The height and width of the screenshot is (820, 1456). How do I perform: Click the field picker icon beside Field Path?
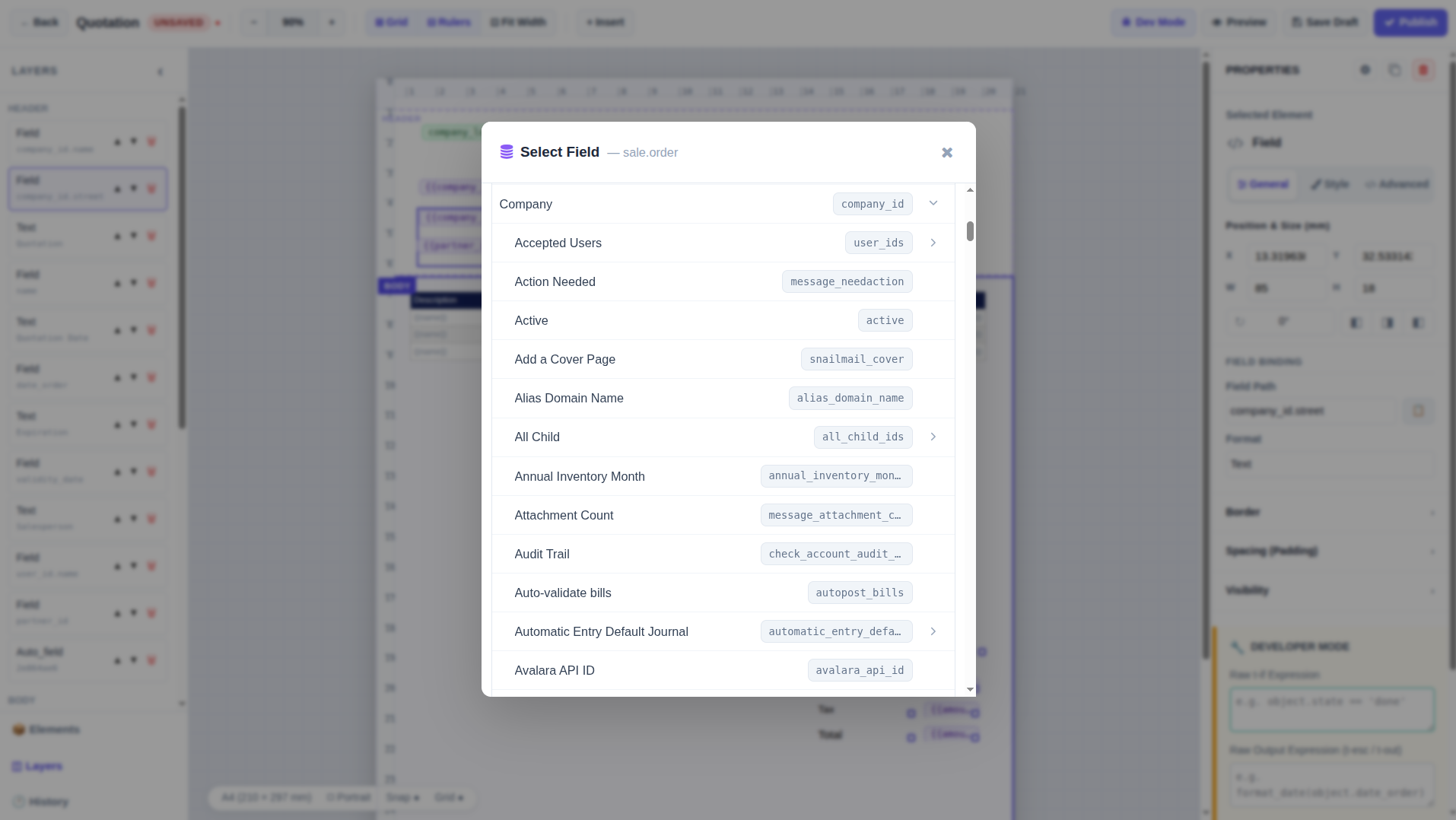1418,411
